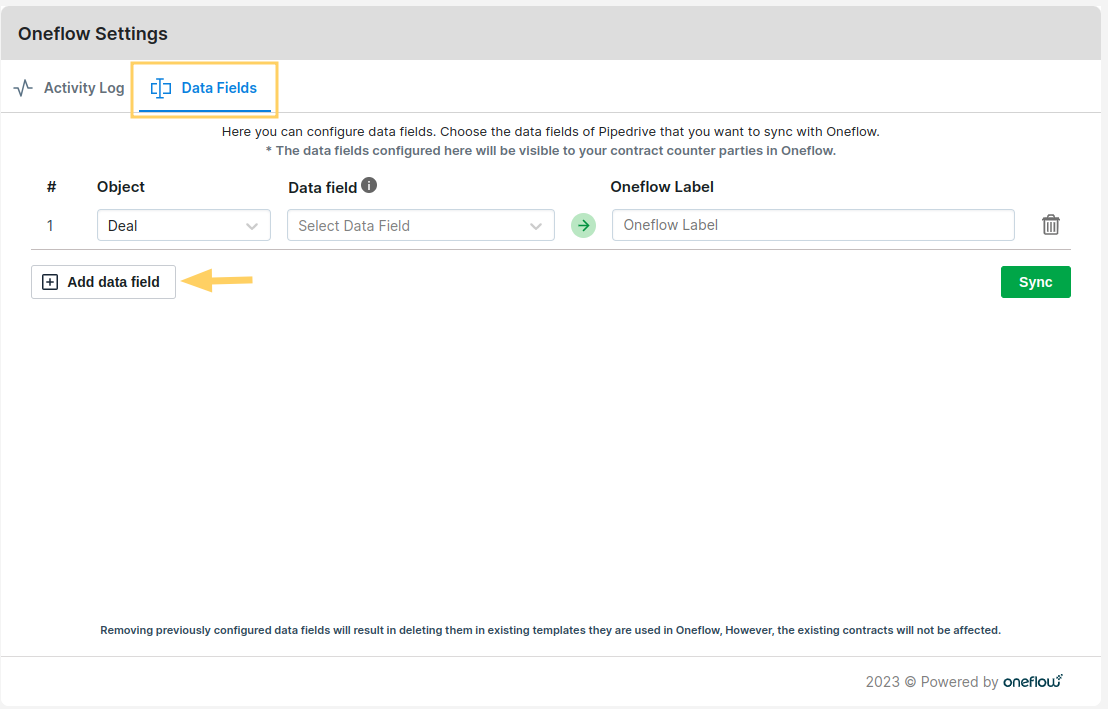Click the Data field column header
The height and width of the screenshot is (709, 1108).
coord(323,187)
